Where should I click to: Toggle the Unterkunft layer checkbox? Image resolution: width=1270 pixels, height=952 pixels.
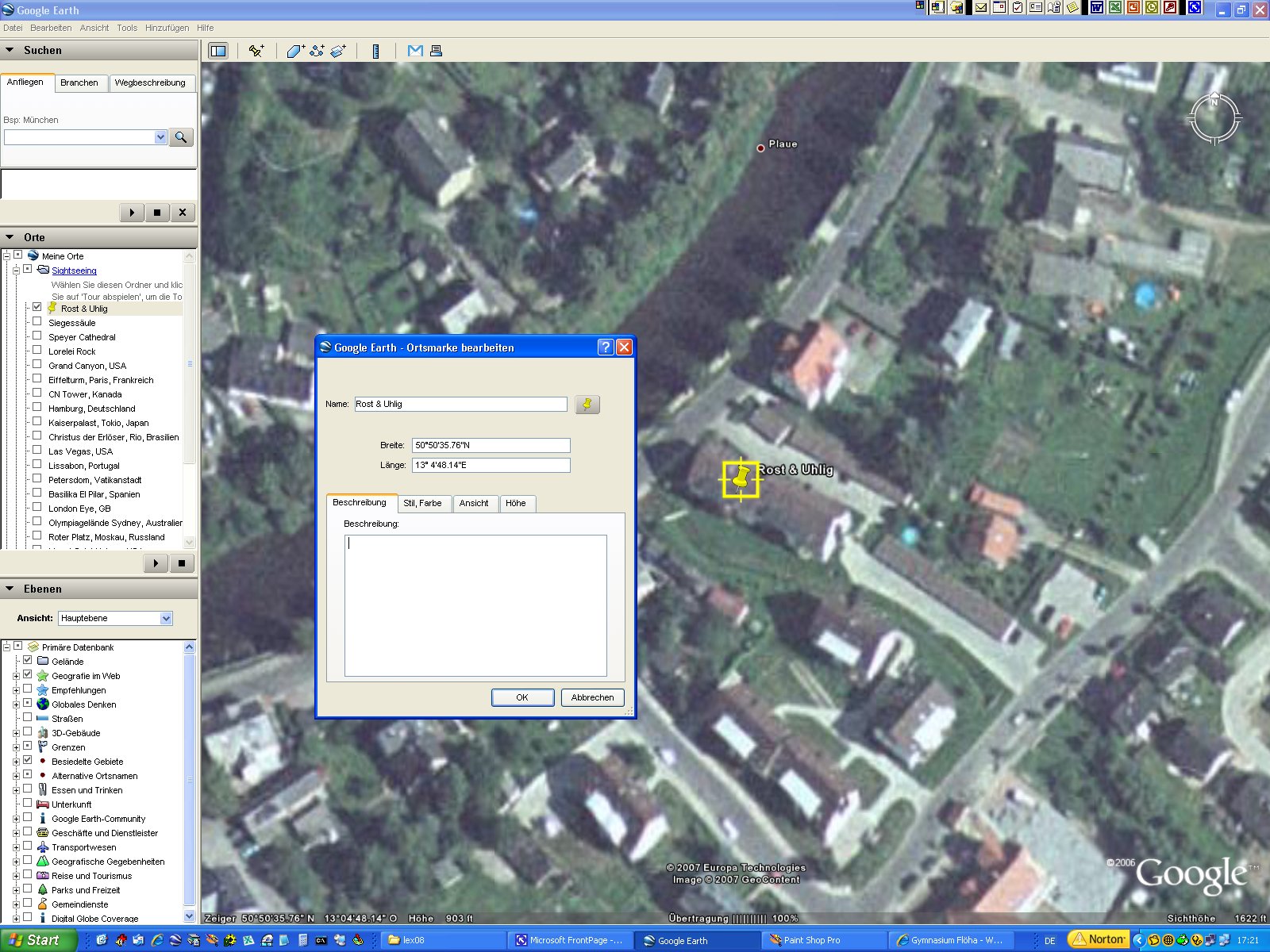28,803
